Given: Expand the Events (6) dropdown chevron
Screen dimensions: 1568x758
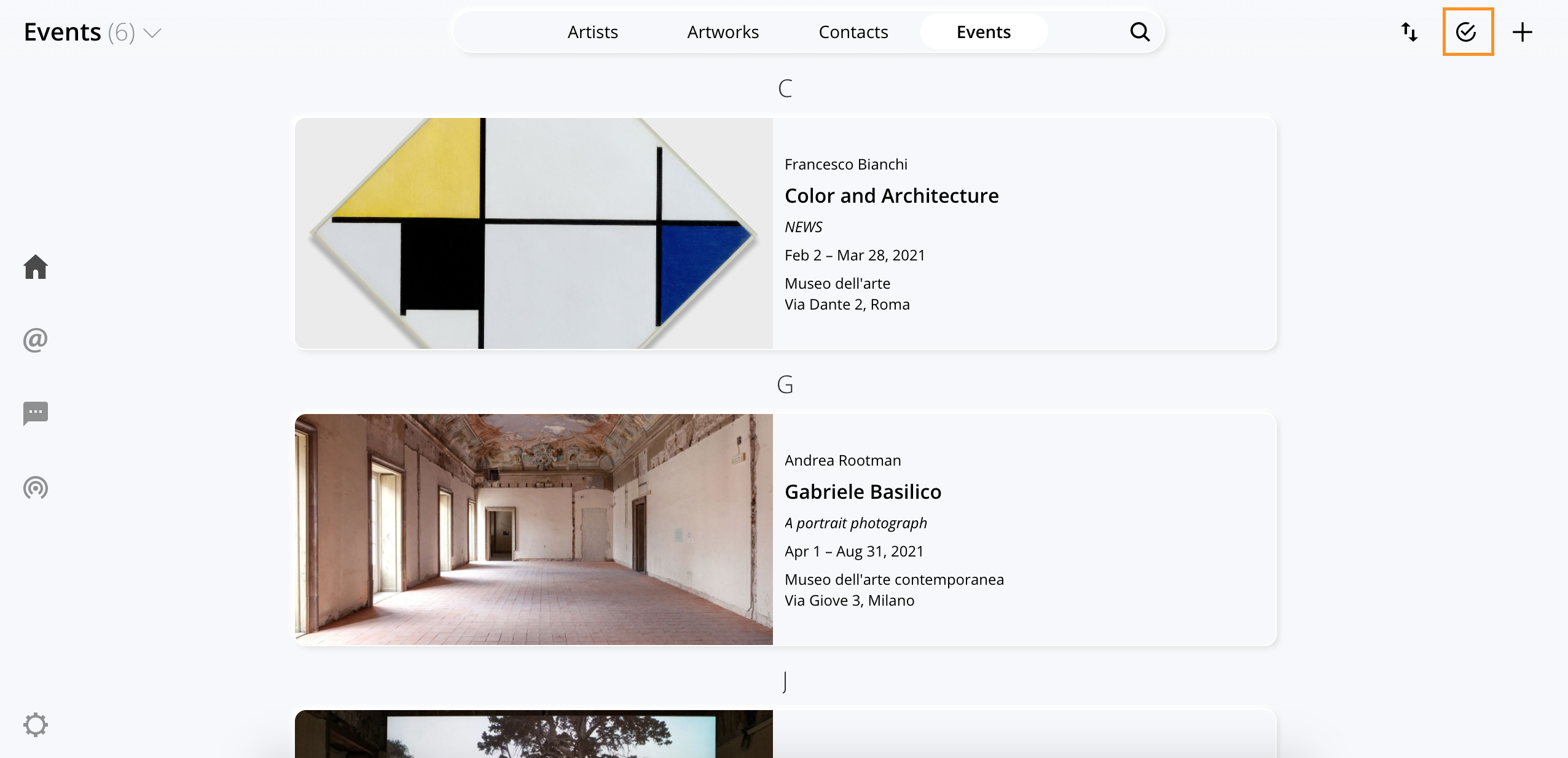Looking at the screenshot, I should [x=152, y=33].
